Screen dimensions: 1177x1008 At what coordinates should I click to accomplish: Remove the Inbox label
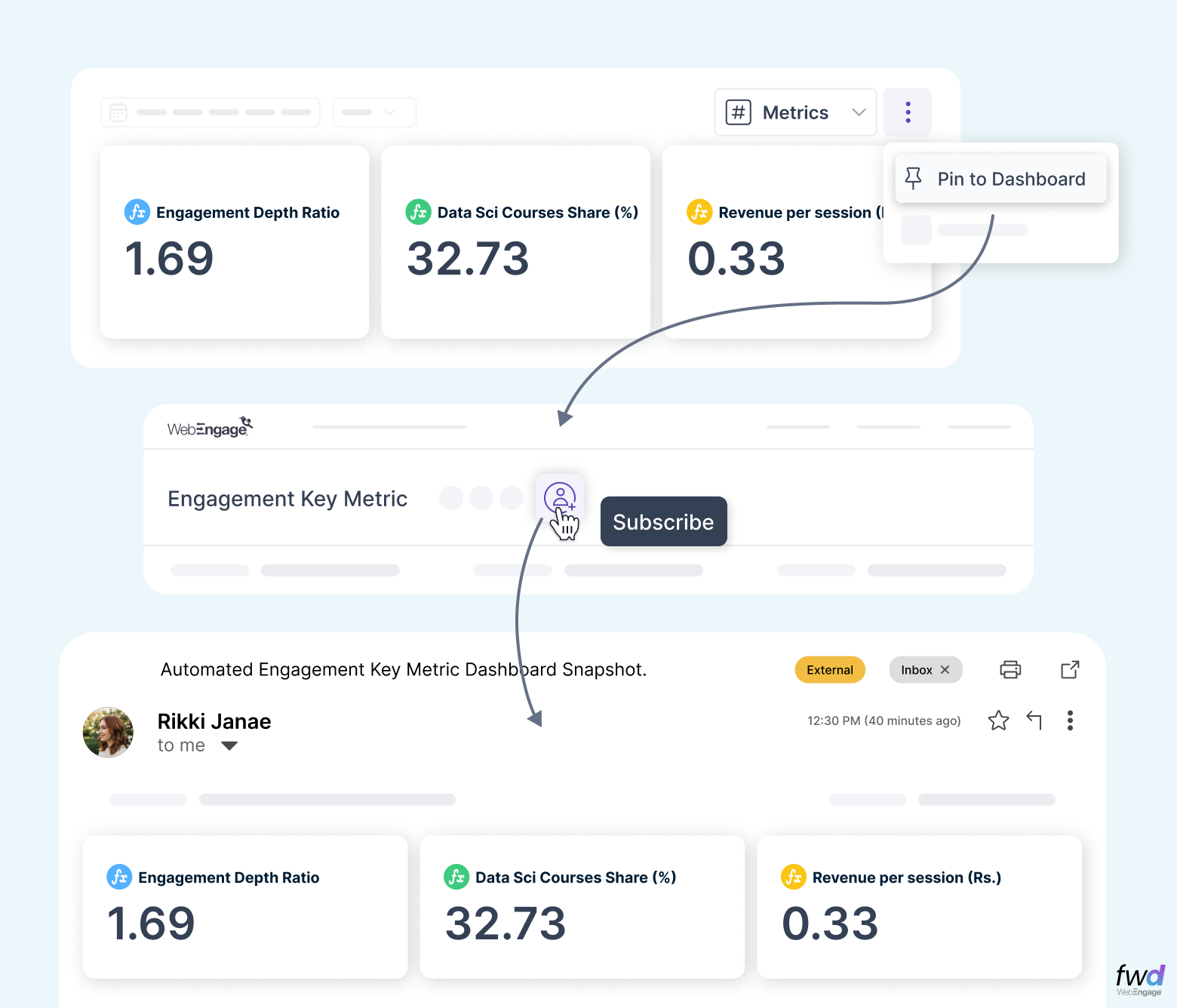tap(945, 670)
